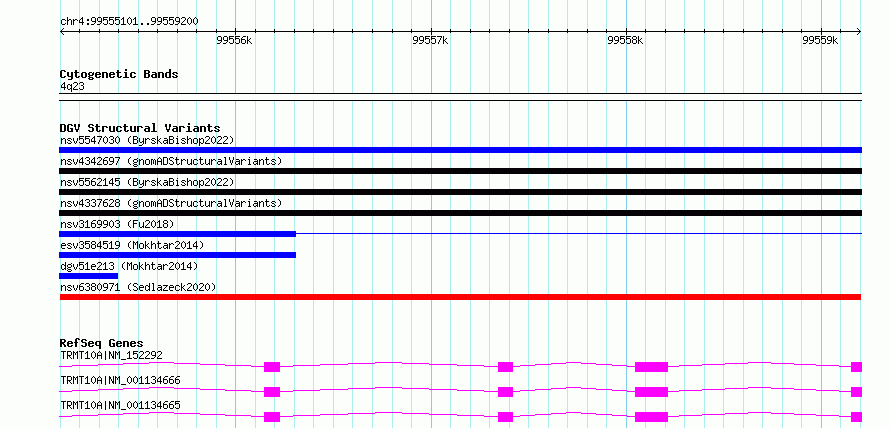Open transcript label TRMT10A|NM_001134666
Viewport: 890px width, 428px height.
pos(120,380)
